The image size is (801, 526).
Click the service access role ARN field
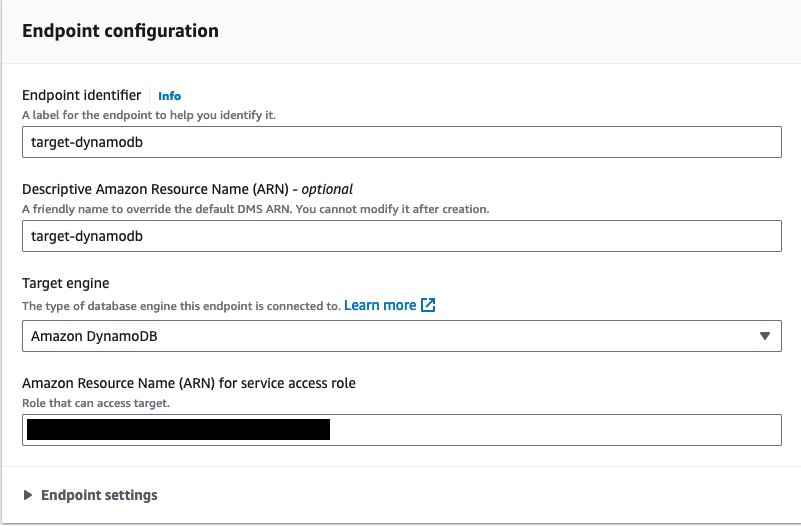tap(550, 430)
